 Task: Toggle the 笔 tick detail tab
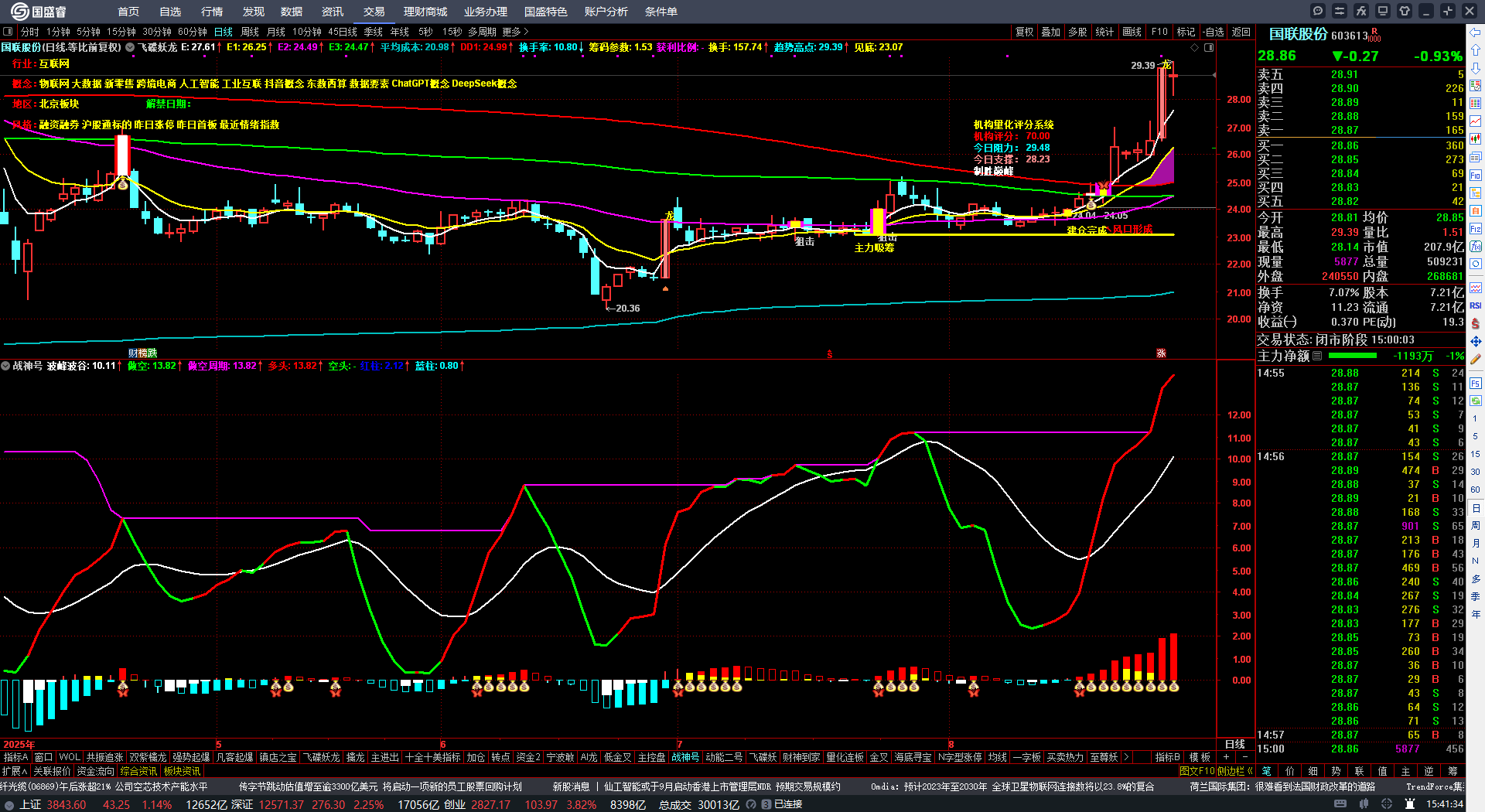click(1266, 771)
